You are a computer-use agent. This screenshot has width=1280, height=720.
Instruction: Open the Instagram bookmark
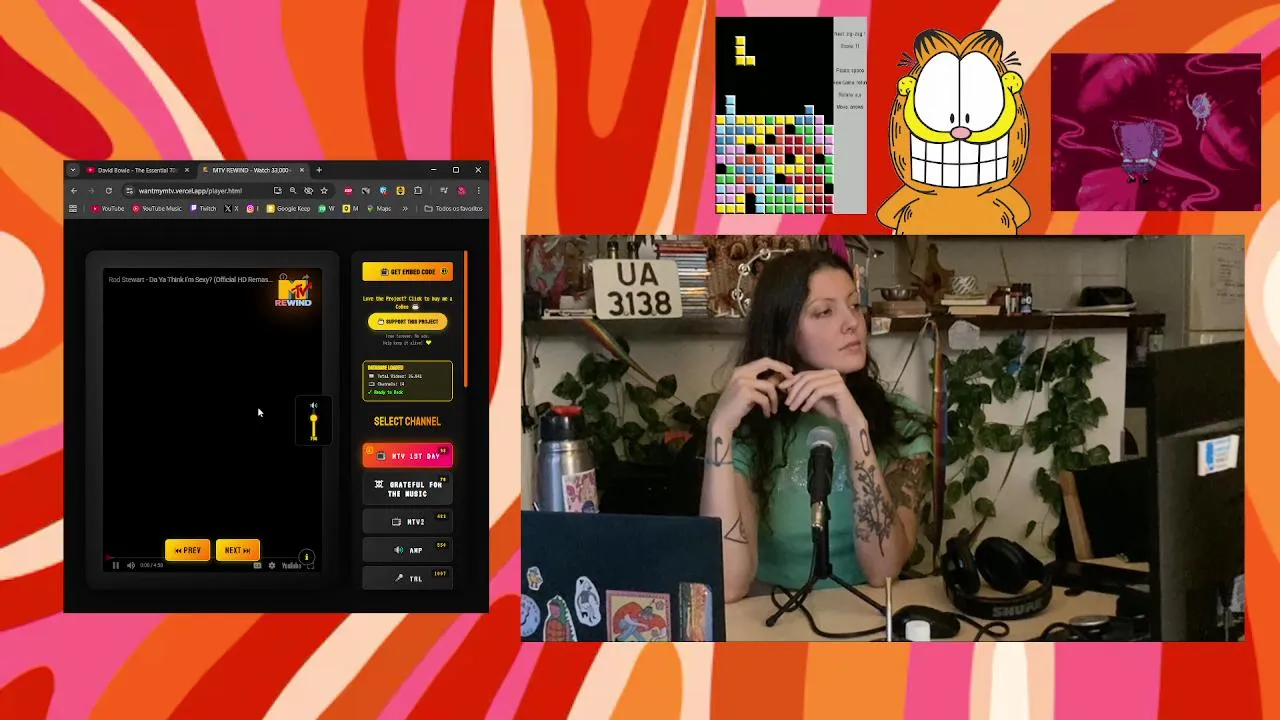(x=252, y=209)
